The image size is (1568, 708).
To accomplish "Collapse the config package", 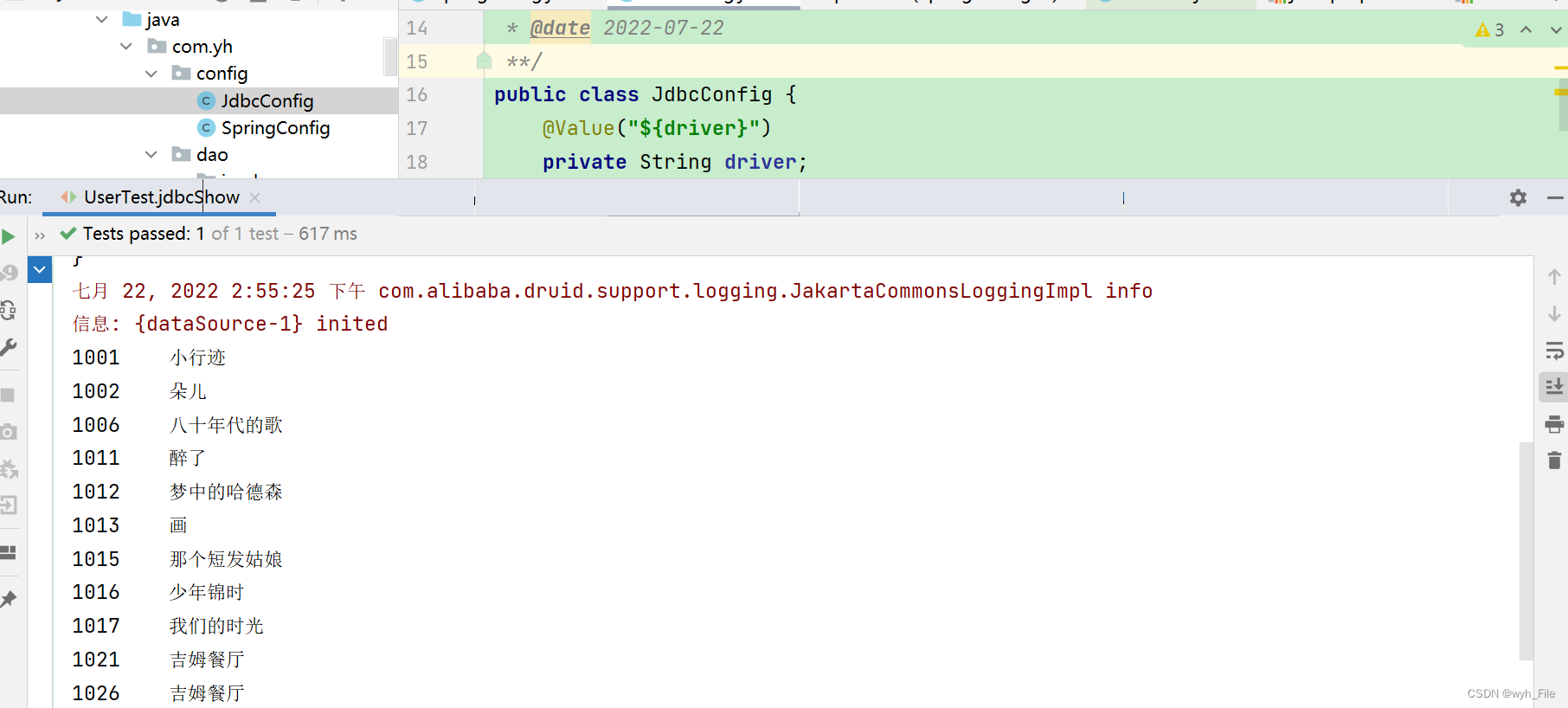I will point(151,74).
